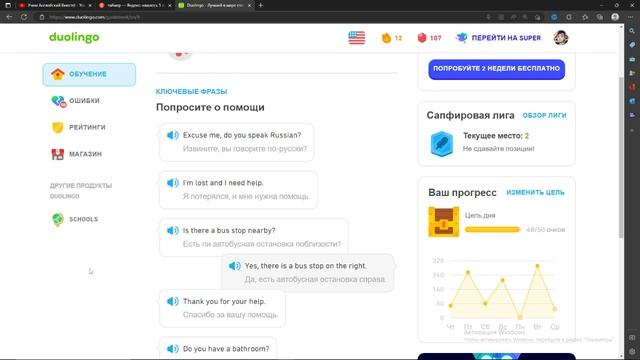Viewport: 640px width, 360px height.
Task: Open the Outlook icon in Edge sidebar
Action: pyautogui.click(x=632, y=101)
